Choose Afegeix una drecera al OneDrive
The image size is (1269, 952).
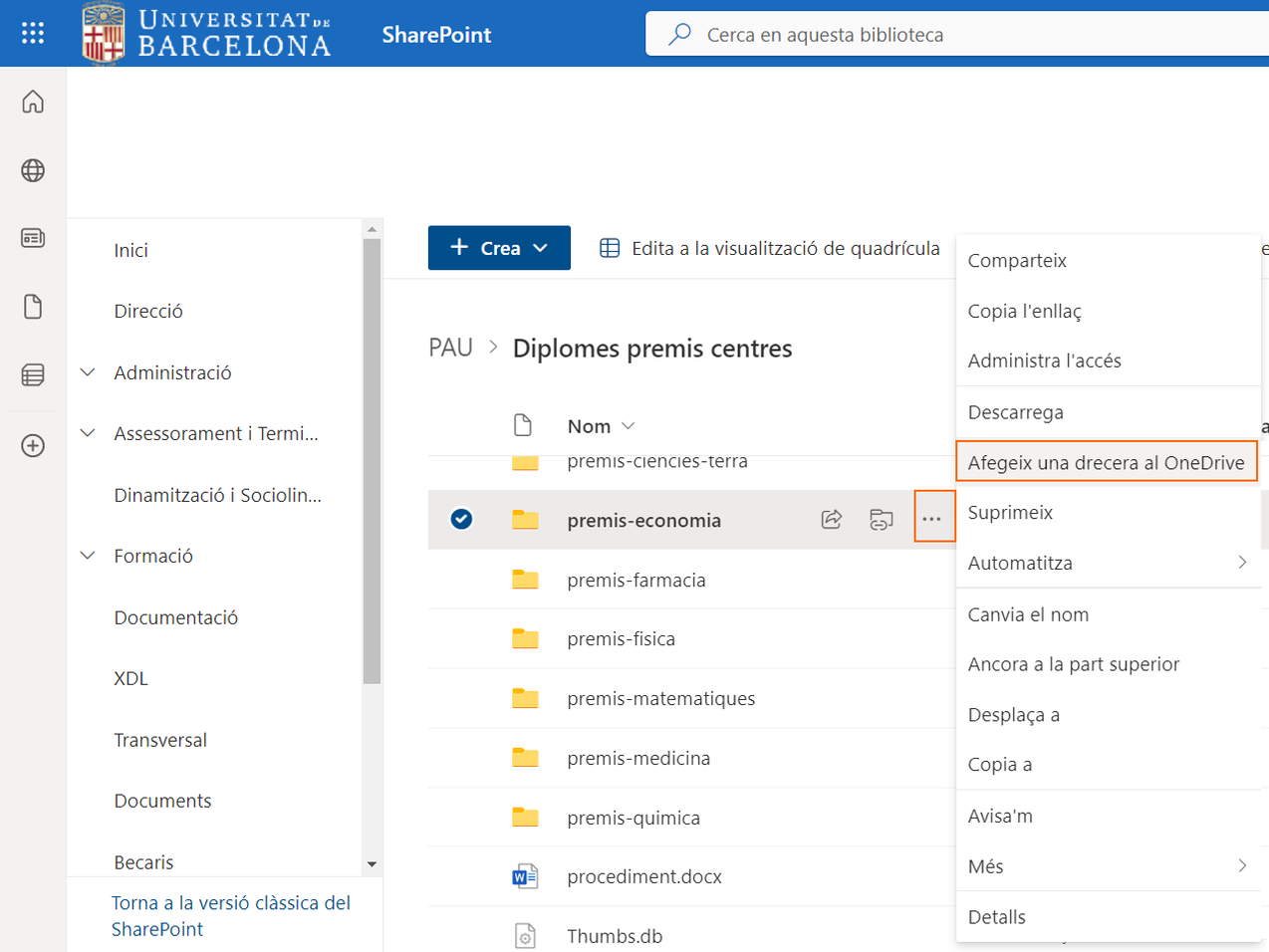coord(1106,462)
